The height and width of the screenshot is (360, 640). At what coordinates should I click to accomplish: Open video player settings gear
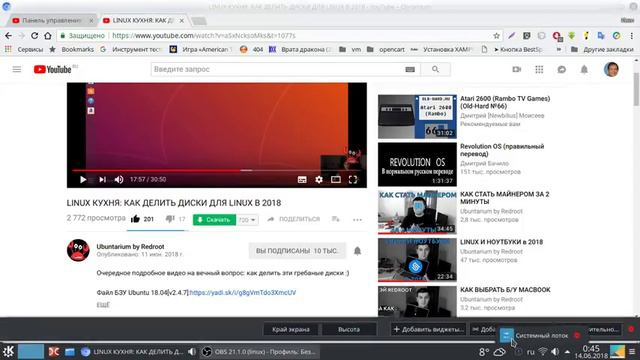[319, 180]
